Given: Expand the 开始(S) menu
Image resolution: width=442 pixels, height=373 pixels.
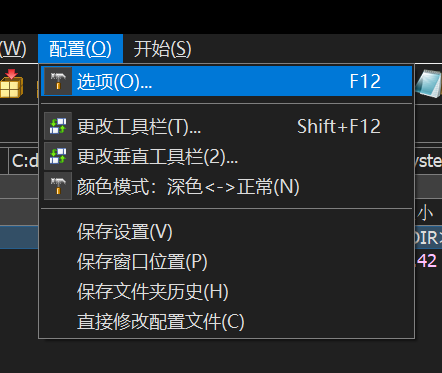Looking at the screenshot, I should 162,49.
